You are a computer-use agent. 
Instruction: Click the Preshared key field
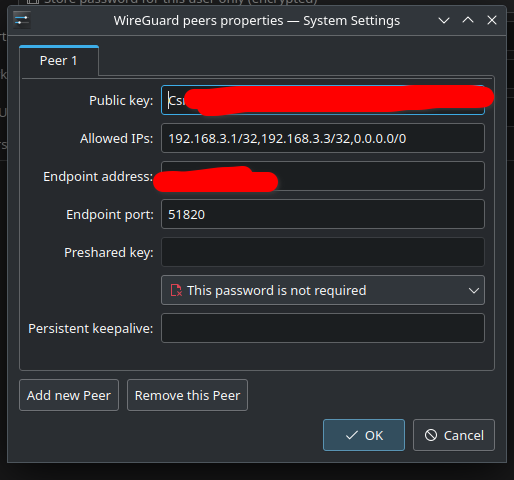[x=323, y=252]
